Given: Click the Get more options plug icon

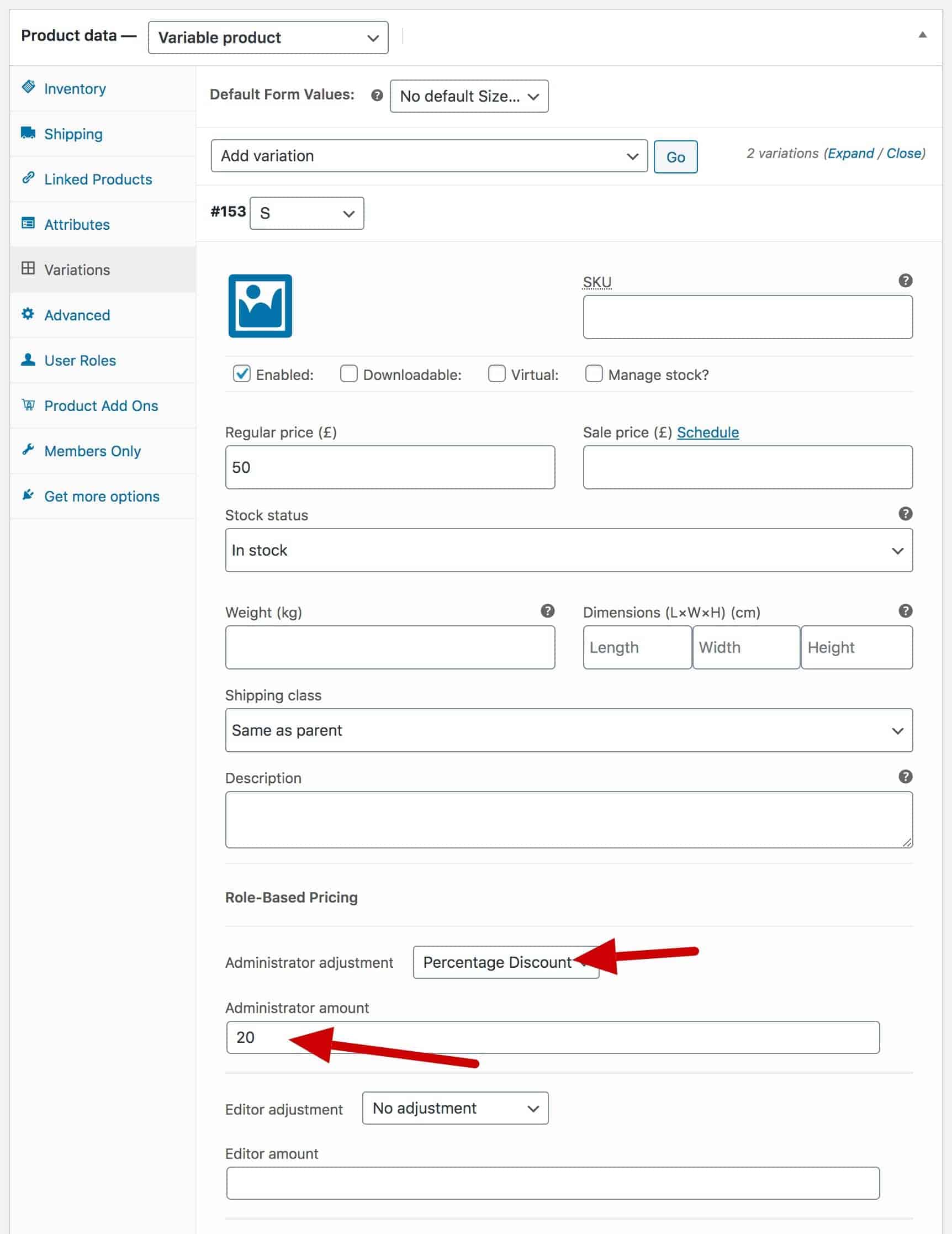Looking at the screenshot, I should (x=28, y=495).
